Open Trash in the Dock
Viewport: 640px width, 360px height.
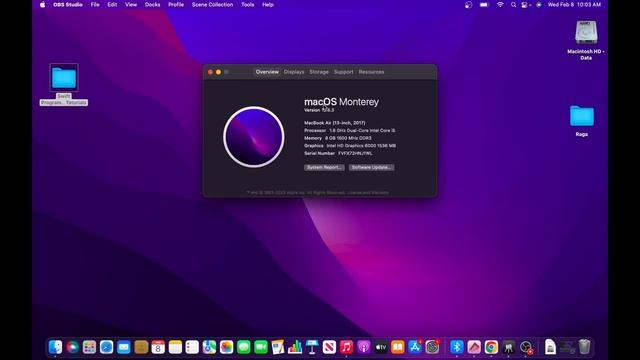(584, 347)
